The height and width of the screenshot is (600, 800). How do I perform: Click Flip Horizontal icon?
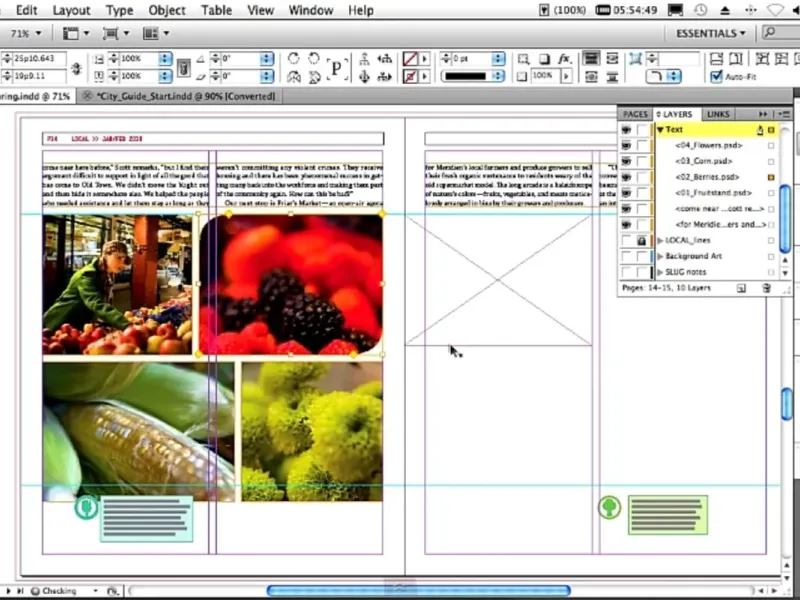[293, 77]
